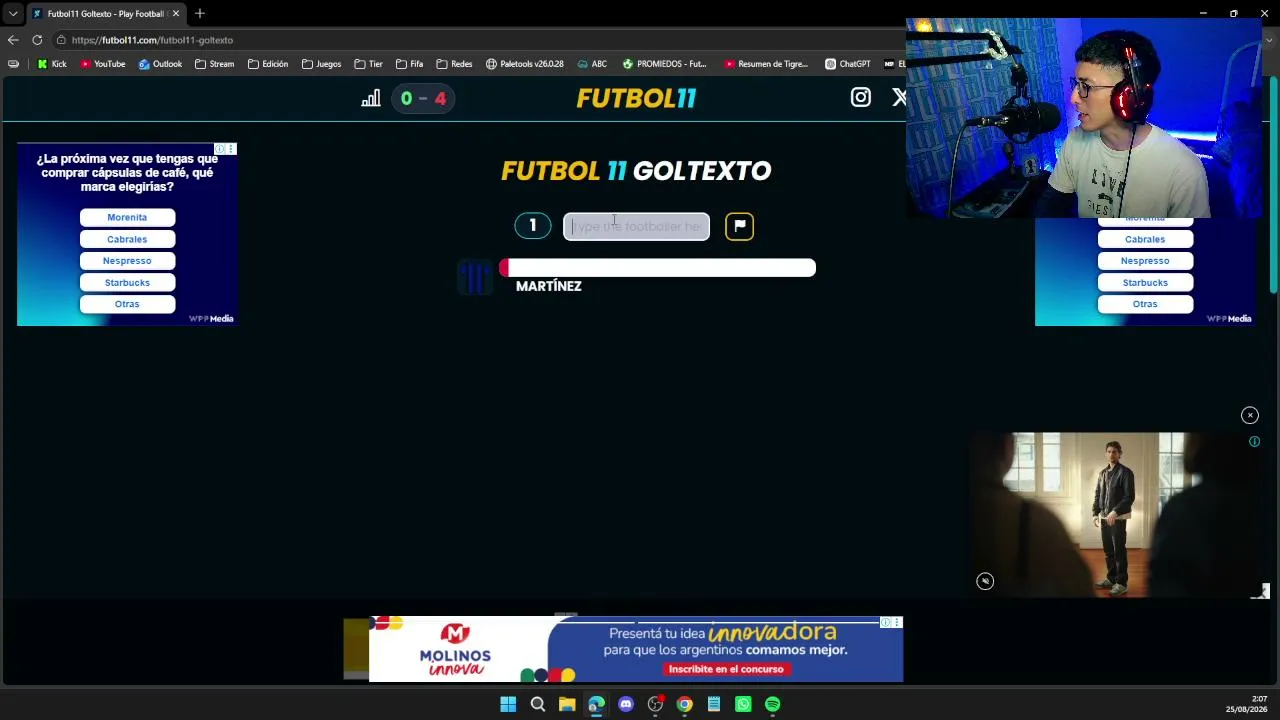This screenshot has height=720, width=1280.
Task: Click the white progress bar above Martínez
Action: pos(657,267)
